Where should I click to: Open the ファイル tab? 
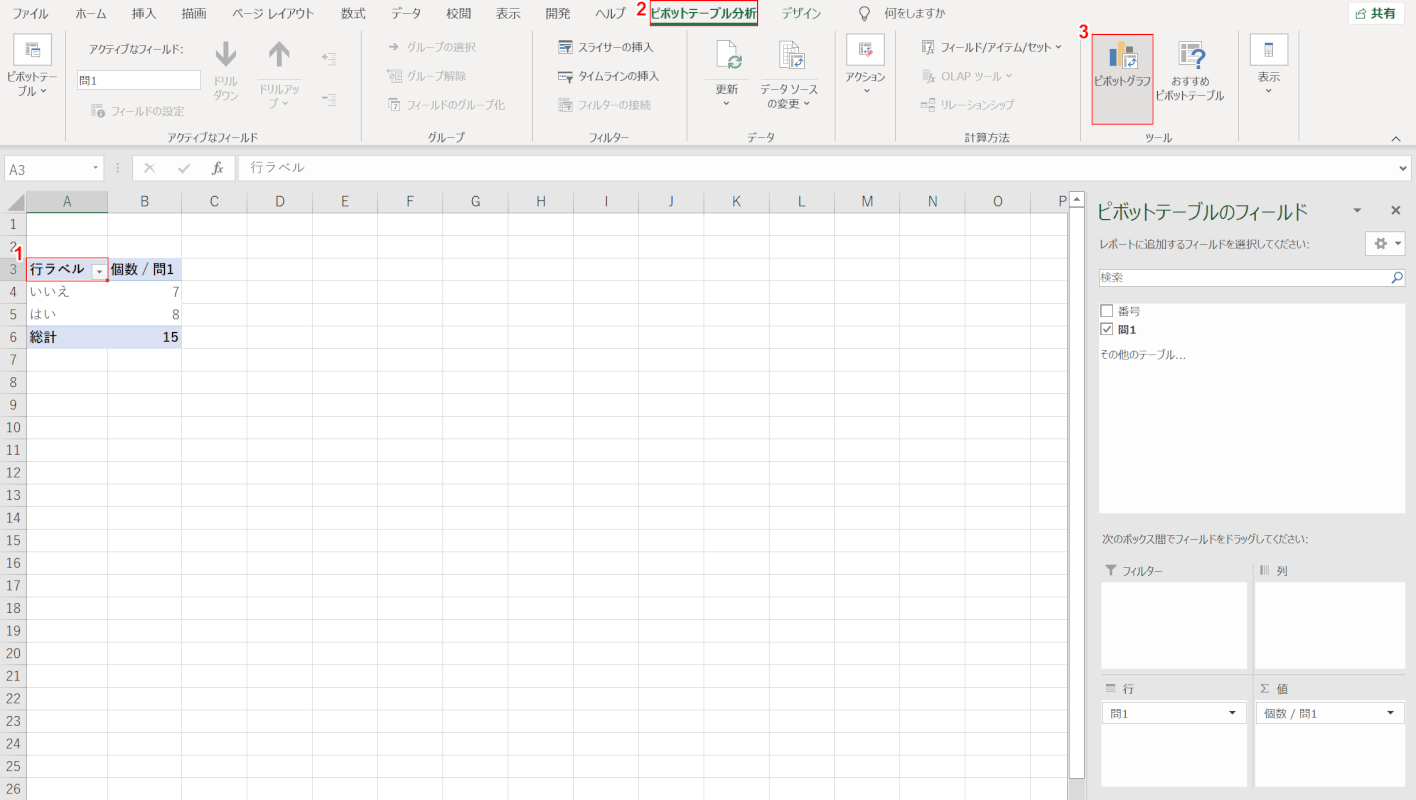tap(30, 13)
